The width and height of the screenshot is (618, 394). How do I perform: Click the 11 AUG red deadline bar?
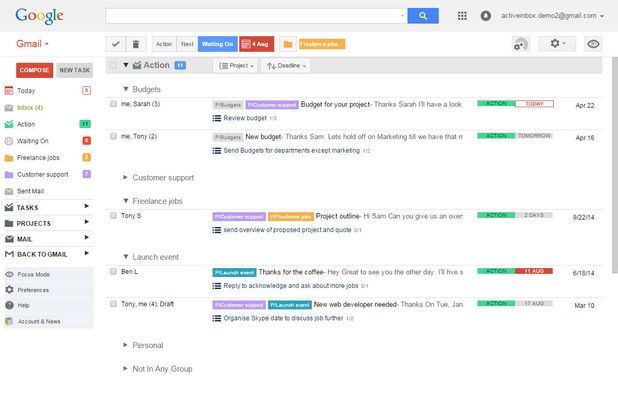(534, 271)
